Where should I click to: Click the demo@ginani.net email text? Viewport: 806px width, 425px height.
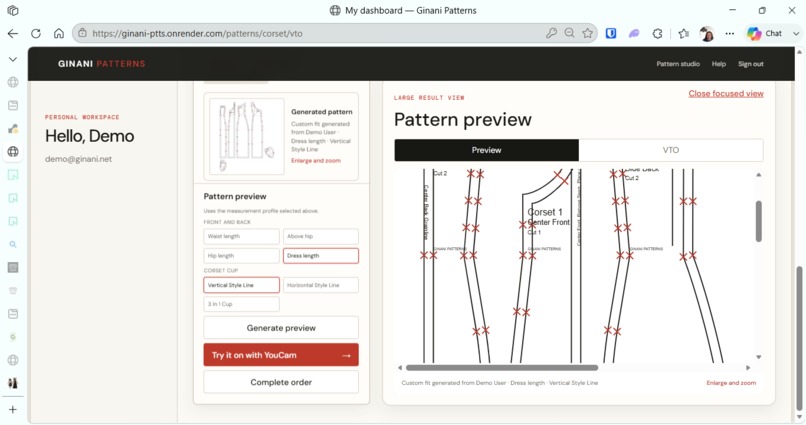(x=78, y=159)
